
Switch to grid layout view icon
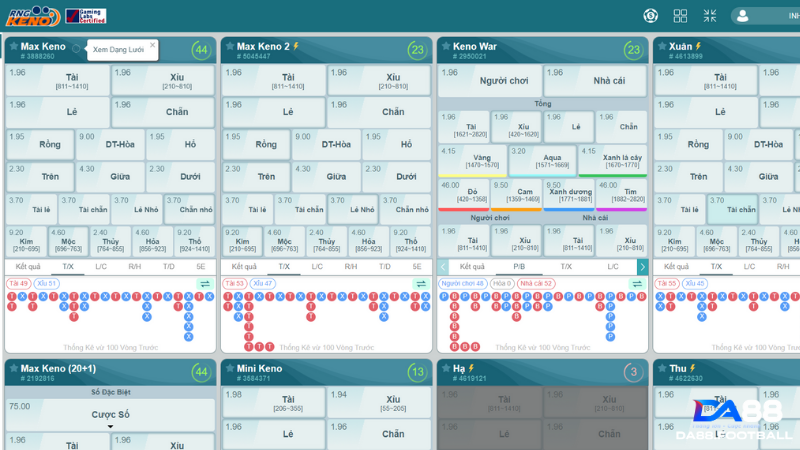pos(680,16)
